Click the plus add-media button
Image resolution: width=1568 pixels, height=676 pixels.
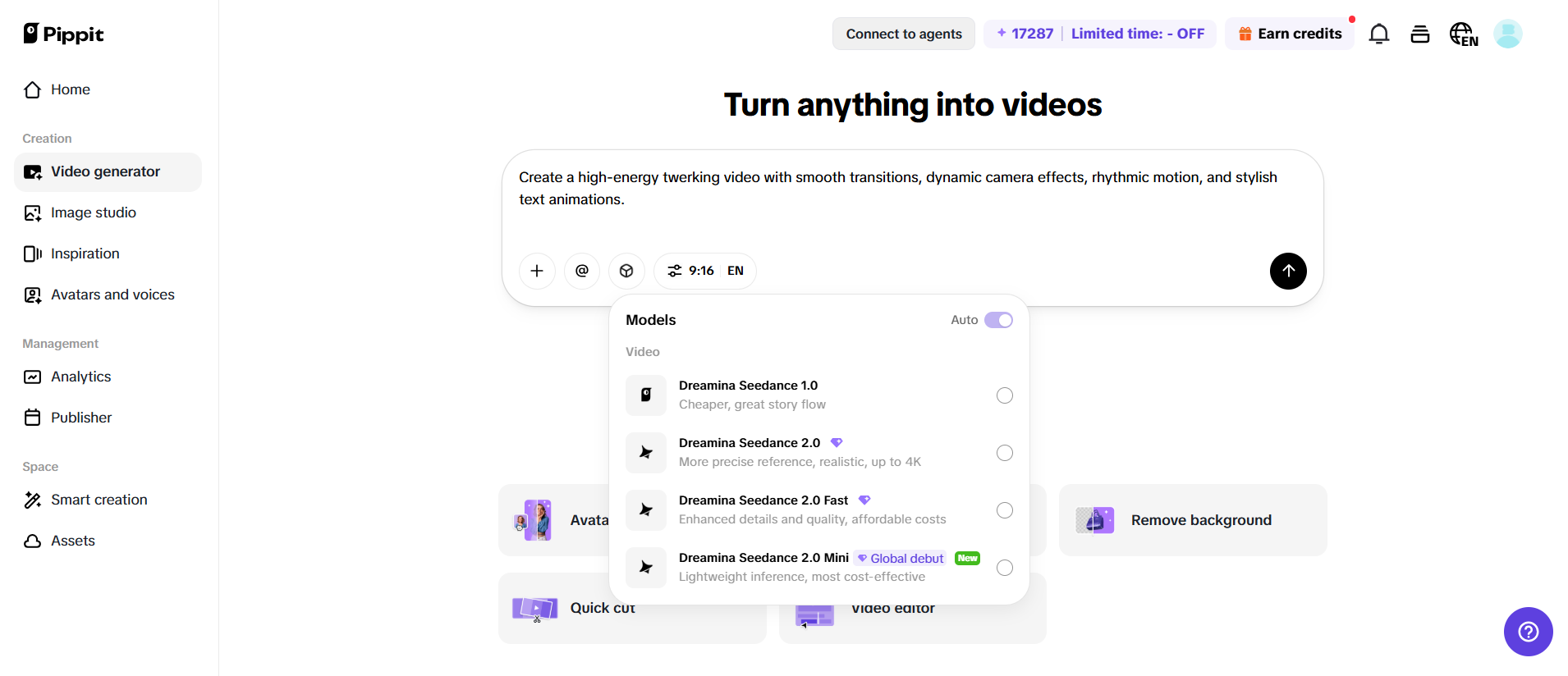point(537,271)
